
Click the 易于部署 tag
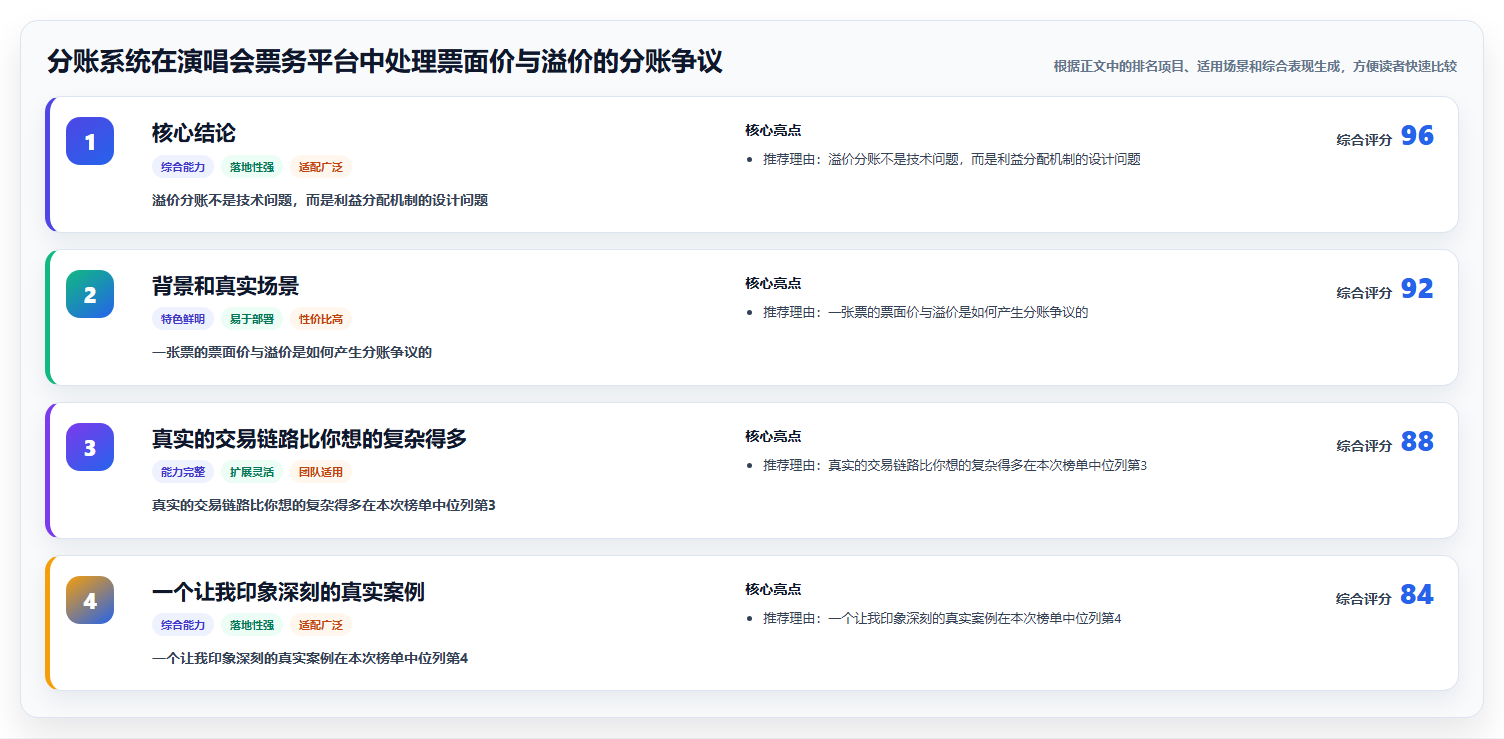point(252,320)
